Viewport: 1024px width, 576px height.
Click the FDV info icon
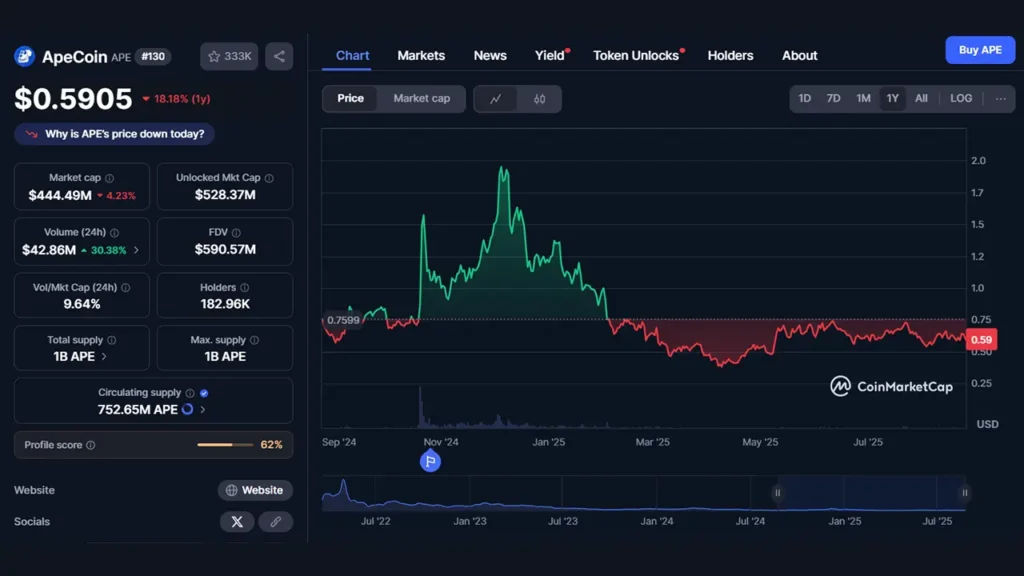coord(236,232)
